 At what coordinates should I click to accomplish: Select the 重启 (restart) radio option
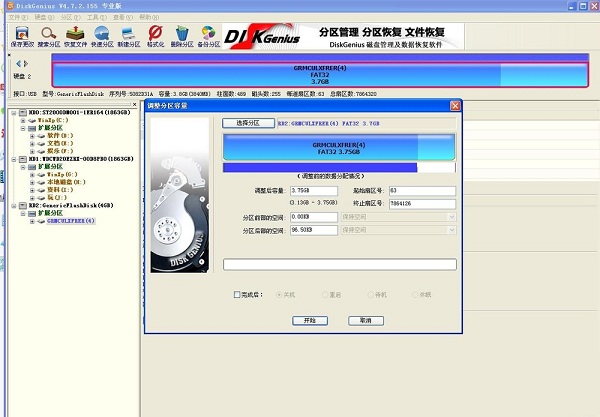coord(324,294)
